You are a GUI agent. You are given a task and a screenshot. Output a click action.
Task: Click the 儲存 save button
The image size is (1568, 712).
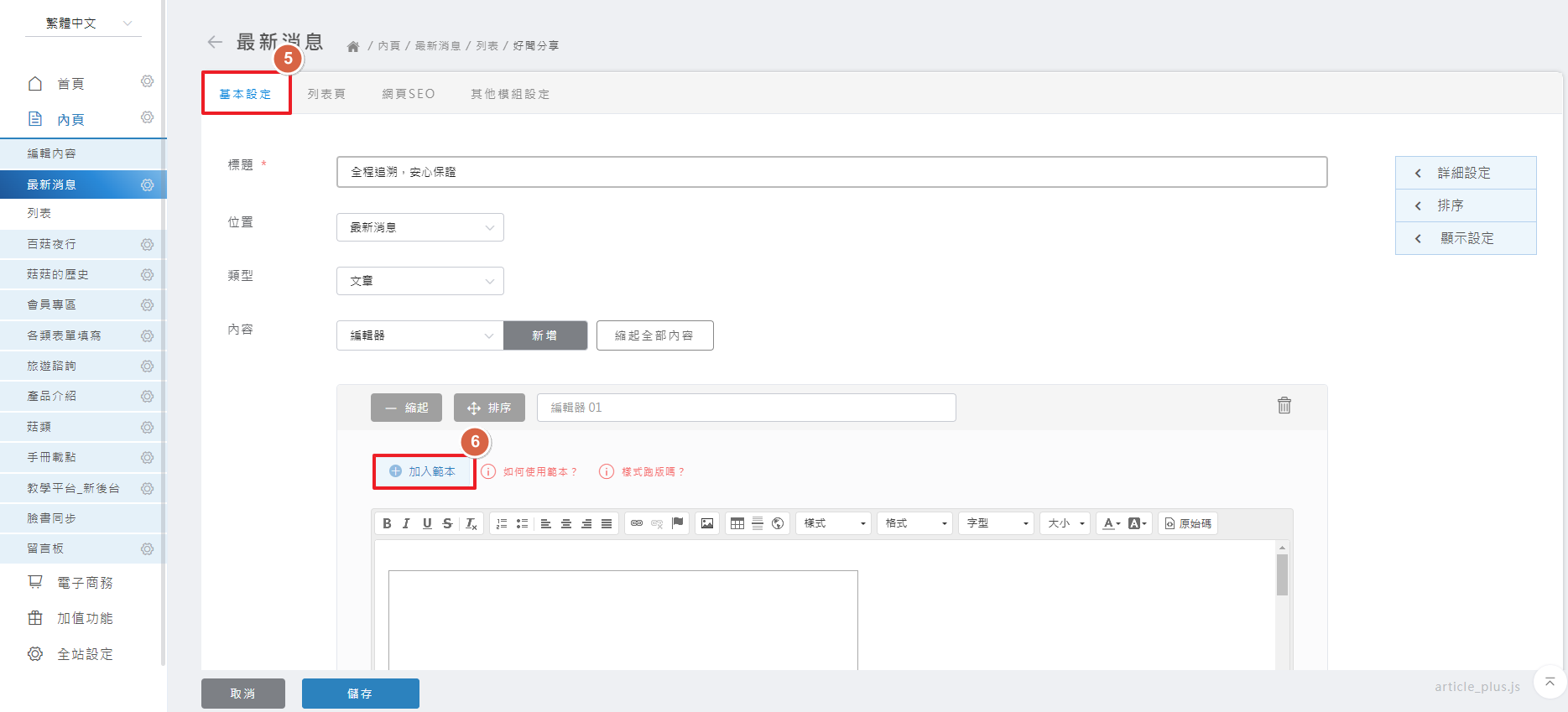click(x=360, y=694)
